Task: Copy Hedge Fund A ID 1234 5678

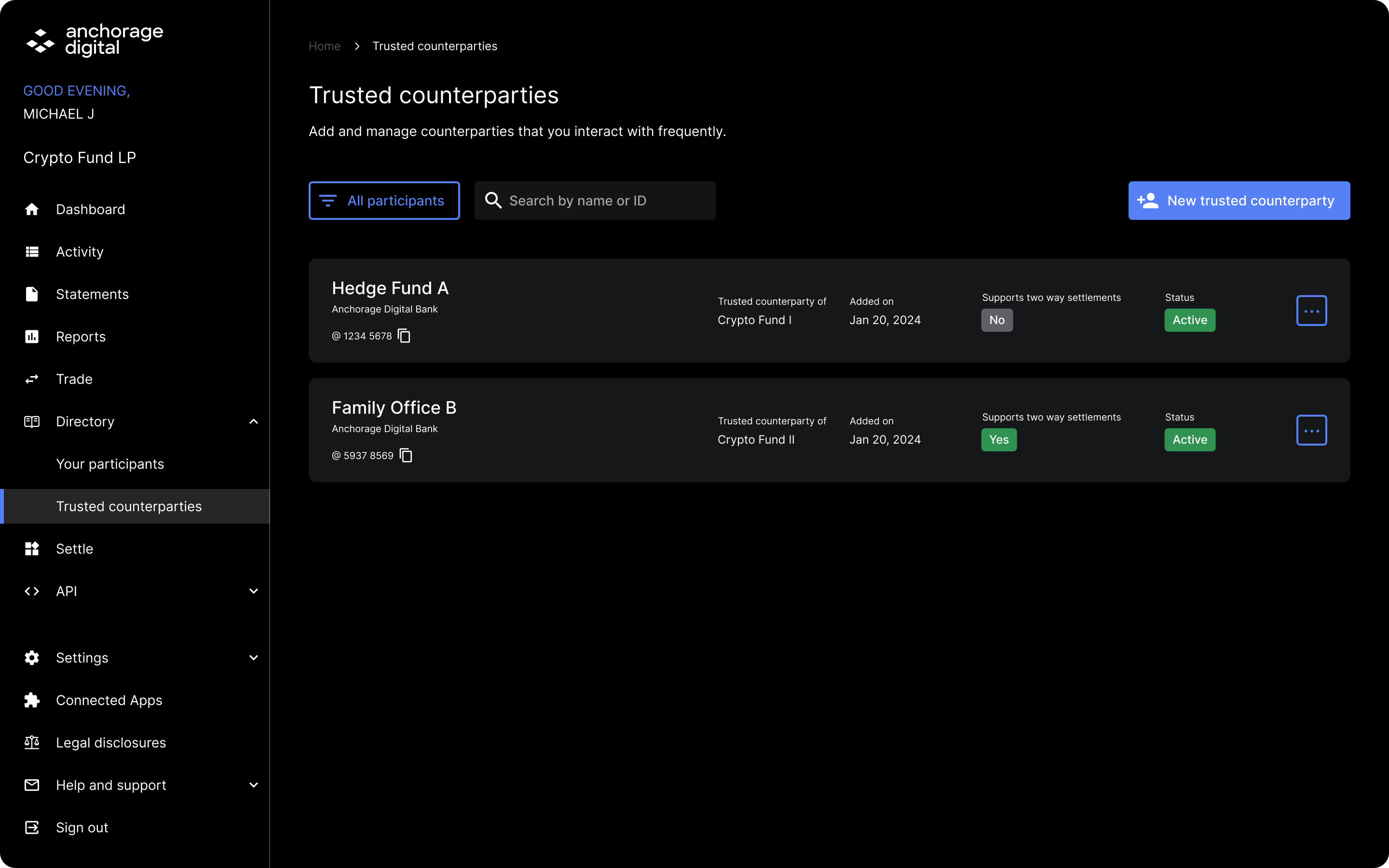Action: click(404, 336)
